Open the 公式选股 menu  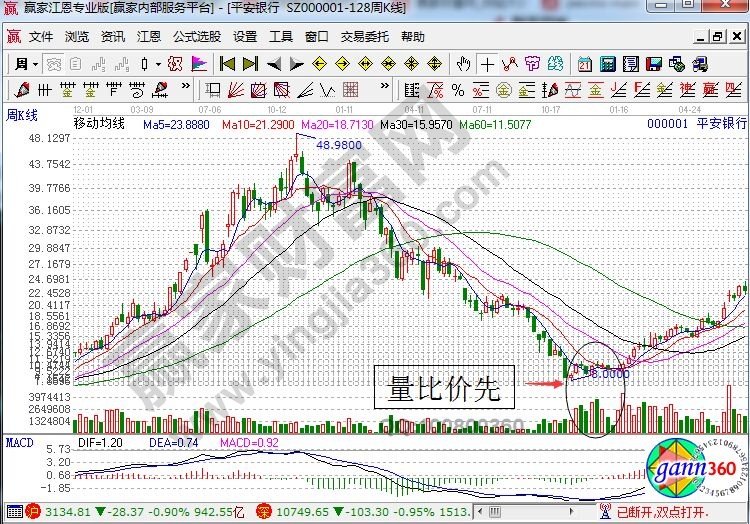197,37
